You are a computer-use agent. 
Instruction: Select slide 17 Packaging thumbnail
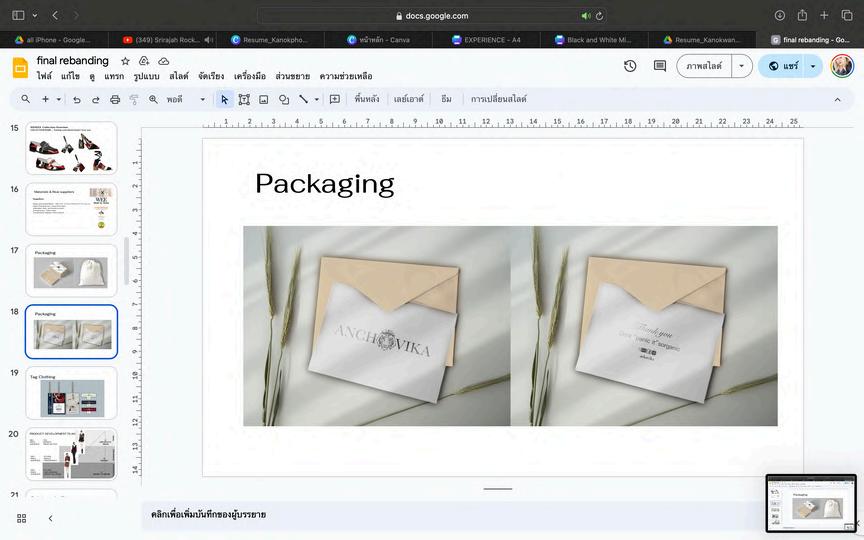72,271
